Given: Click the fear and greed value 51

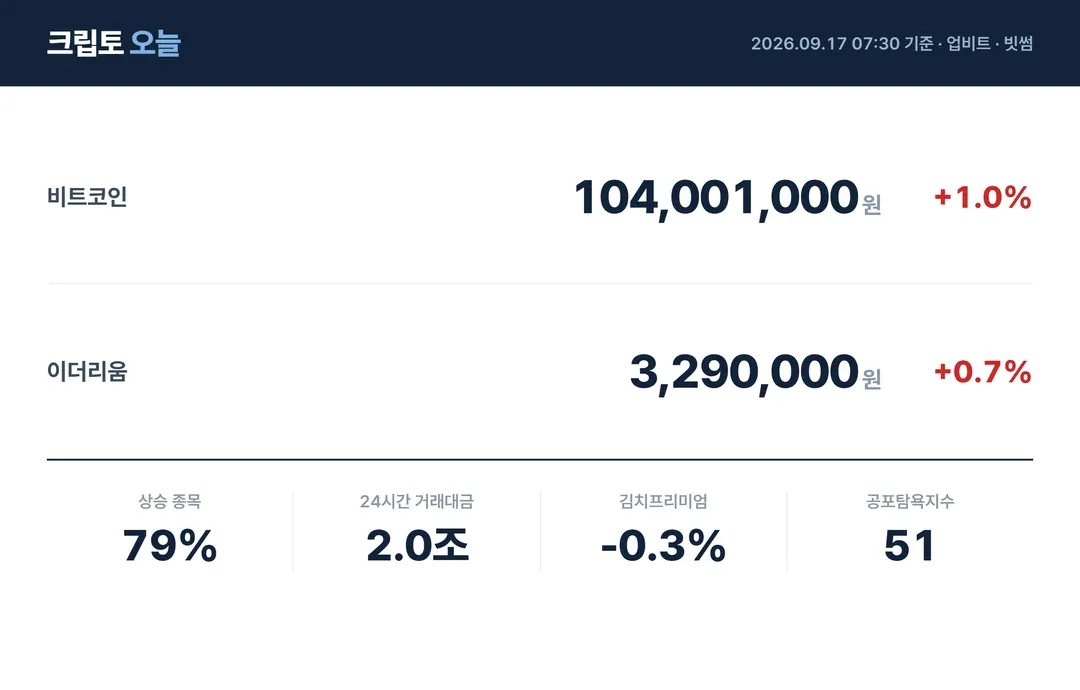Looking at the screenshot, I should 910,546.
